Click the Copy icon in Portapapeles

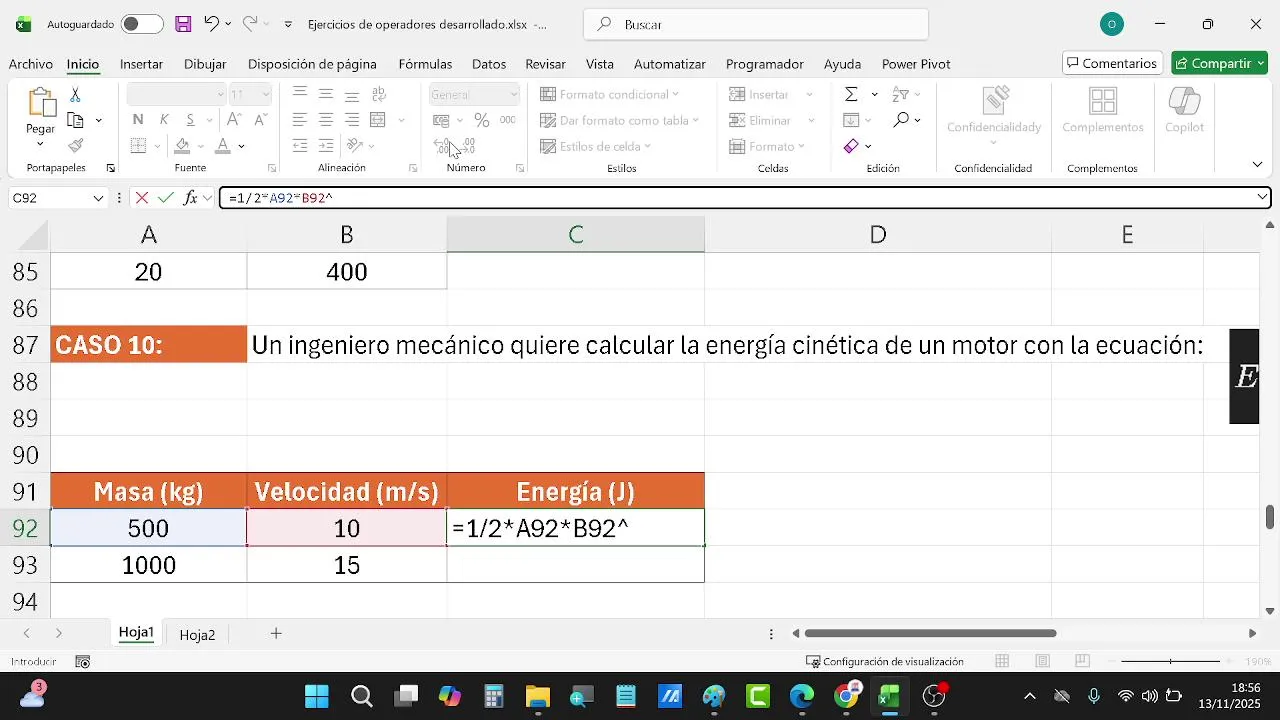[75, 120]
